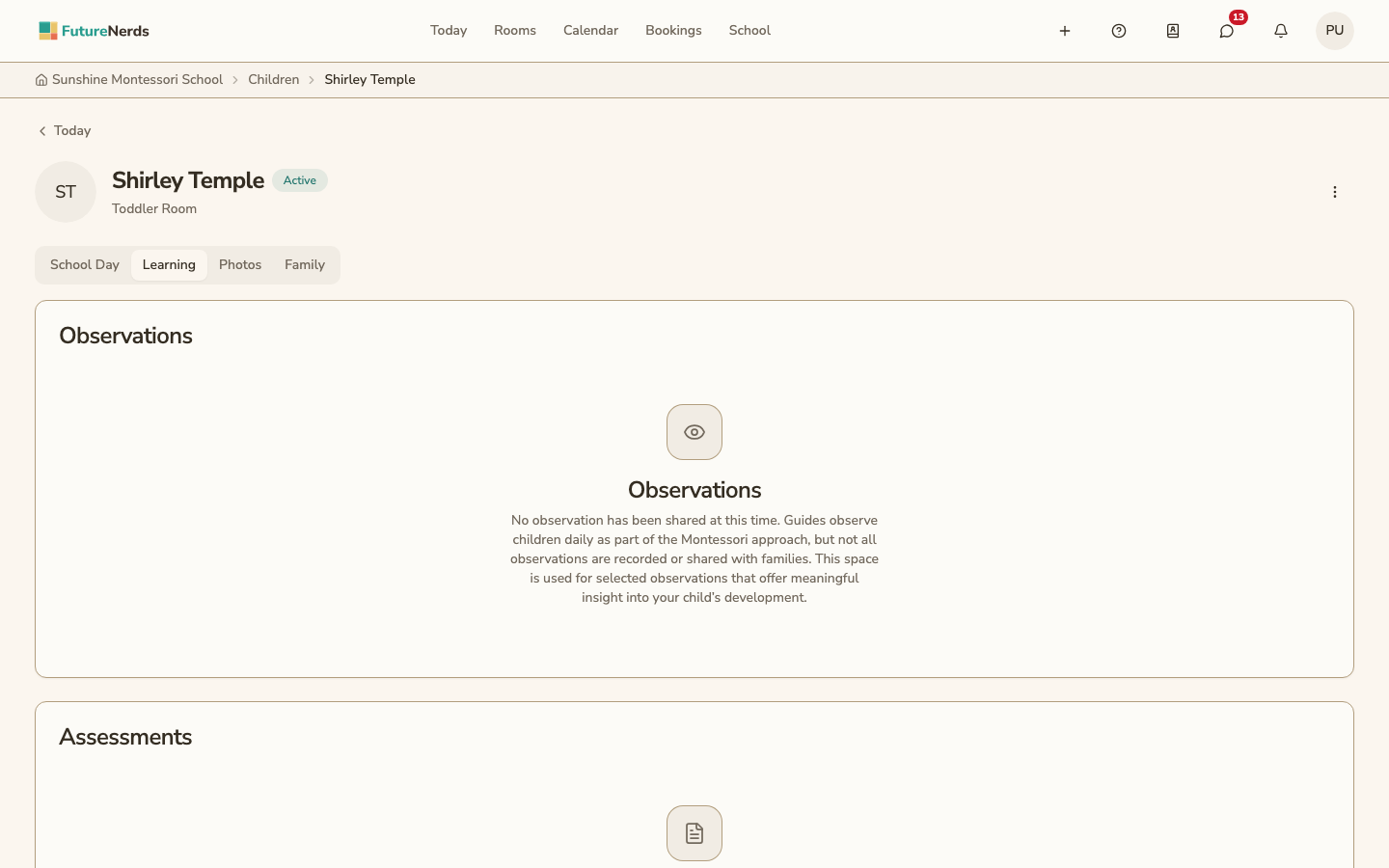Click the Shirley Temple profile heading
The width and height of the screenshot is (1389, 868).
pos(188,180)
